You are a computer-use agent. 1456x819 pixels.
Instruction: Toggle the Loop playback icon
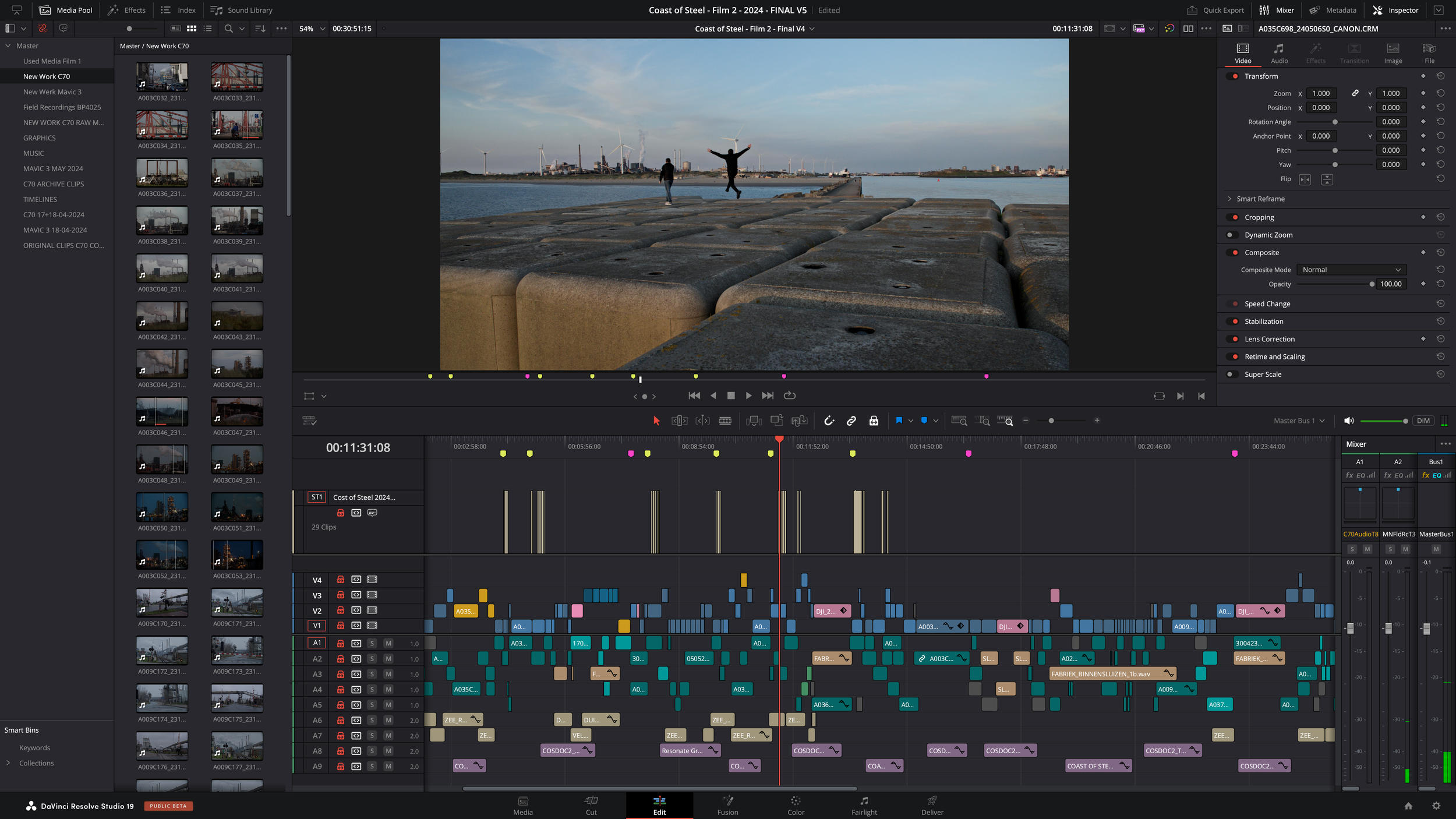click(x=789, y=396)
